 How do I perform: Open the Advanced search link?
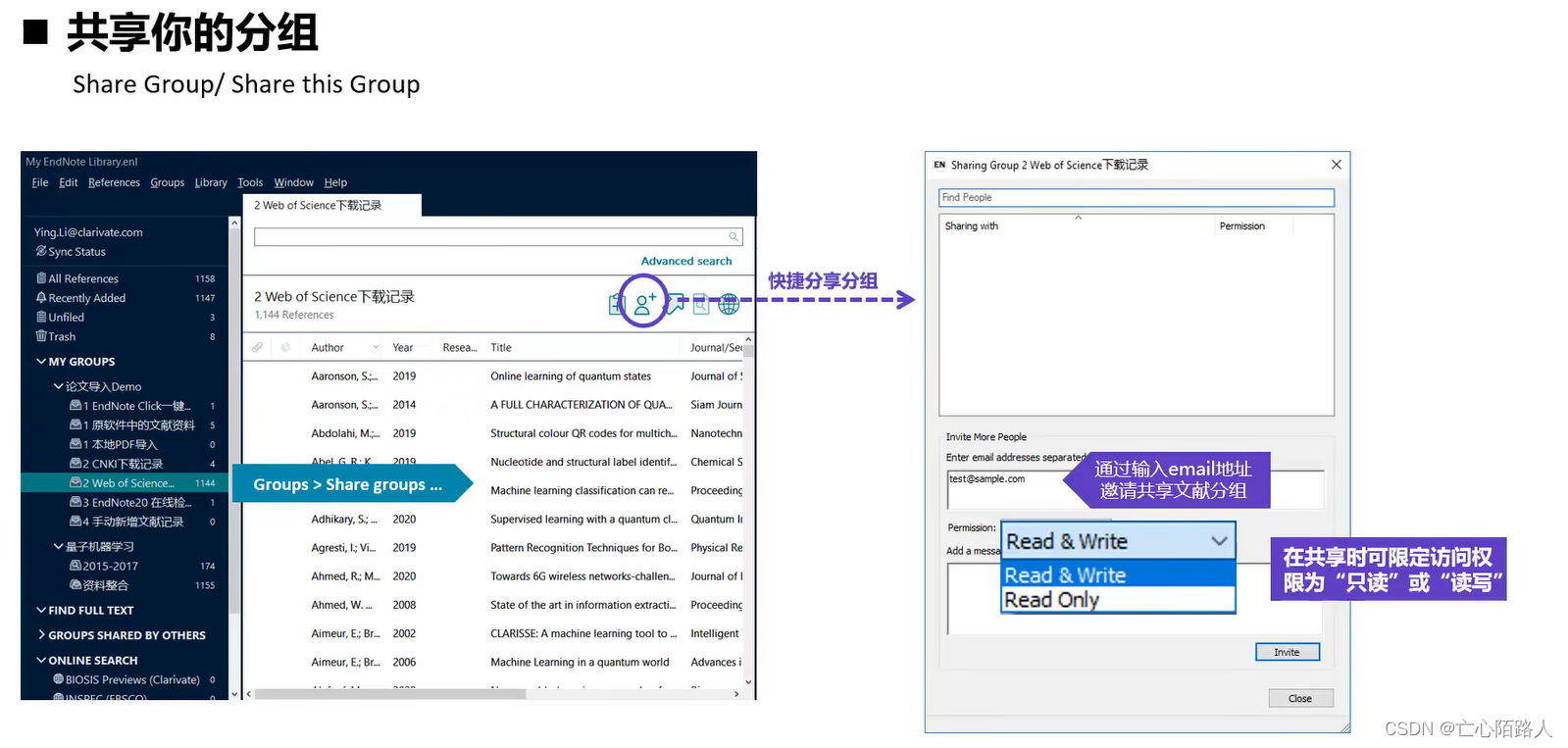(686, 261)
